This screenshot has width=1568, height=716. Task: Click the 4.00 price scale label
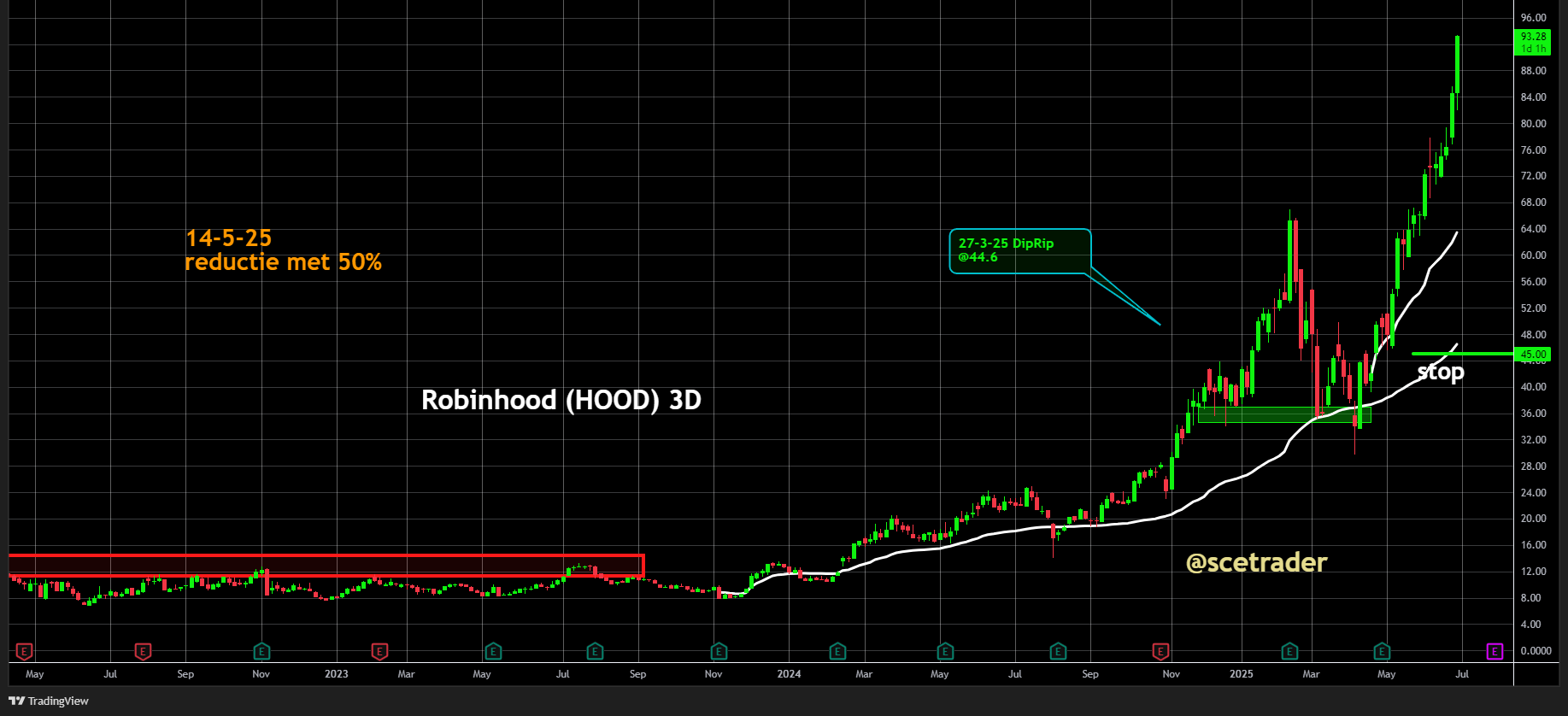click(1531, 625)
